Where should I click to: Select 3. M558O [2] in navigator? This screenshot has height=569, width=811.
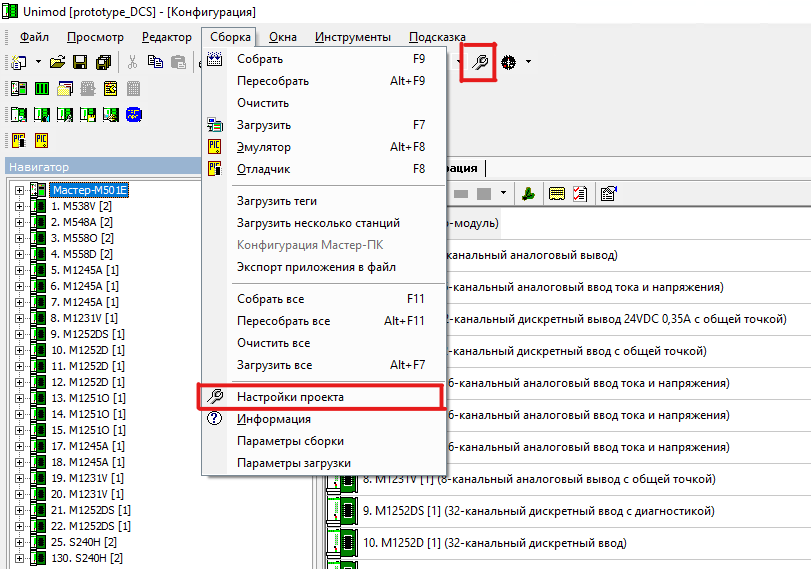point(82,238)
